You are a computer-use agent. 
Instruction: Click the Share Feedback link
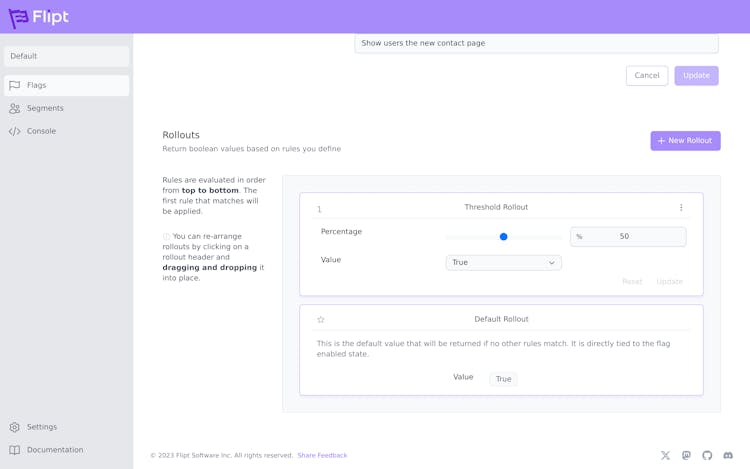click(x=322, y=456)
